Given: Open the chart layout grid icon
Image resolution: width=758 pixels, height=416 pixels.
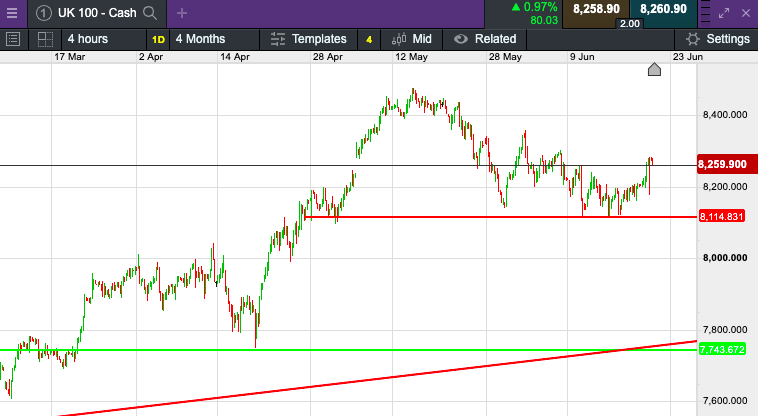Looking at the screenshot, I should (45, 39).
